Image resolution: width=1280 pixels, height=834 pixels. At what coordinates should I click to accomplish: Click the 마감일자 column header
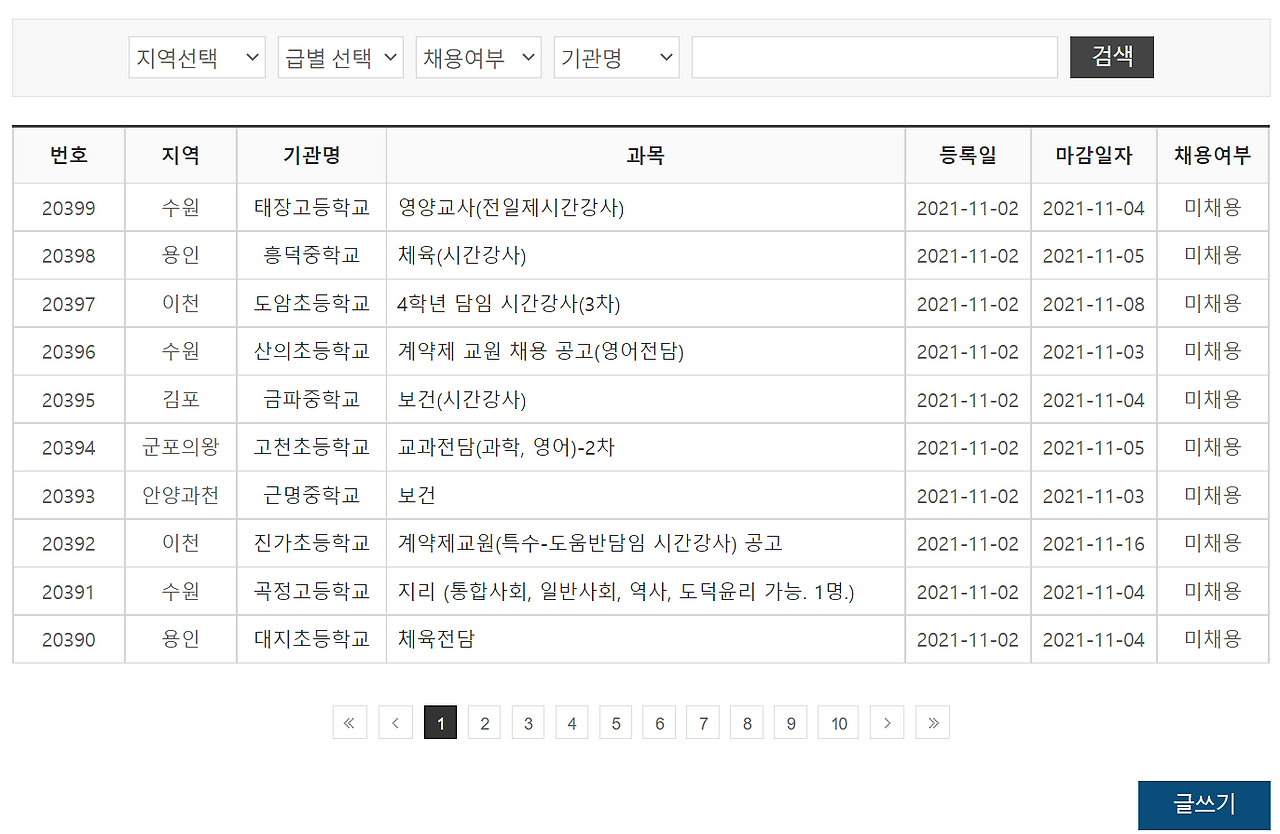(x=1094, y=155)
